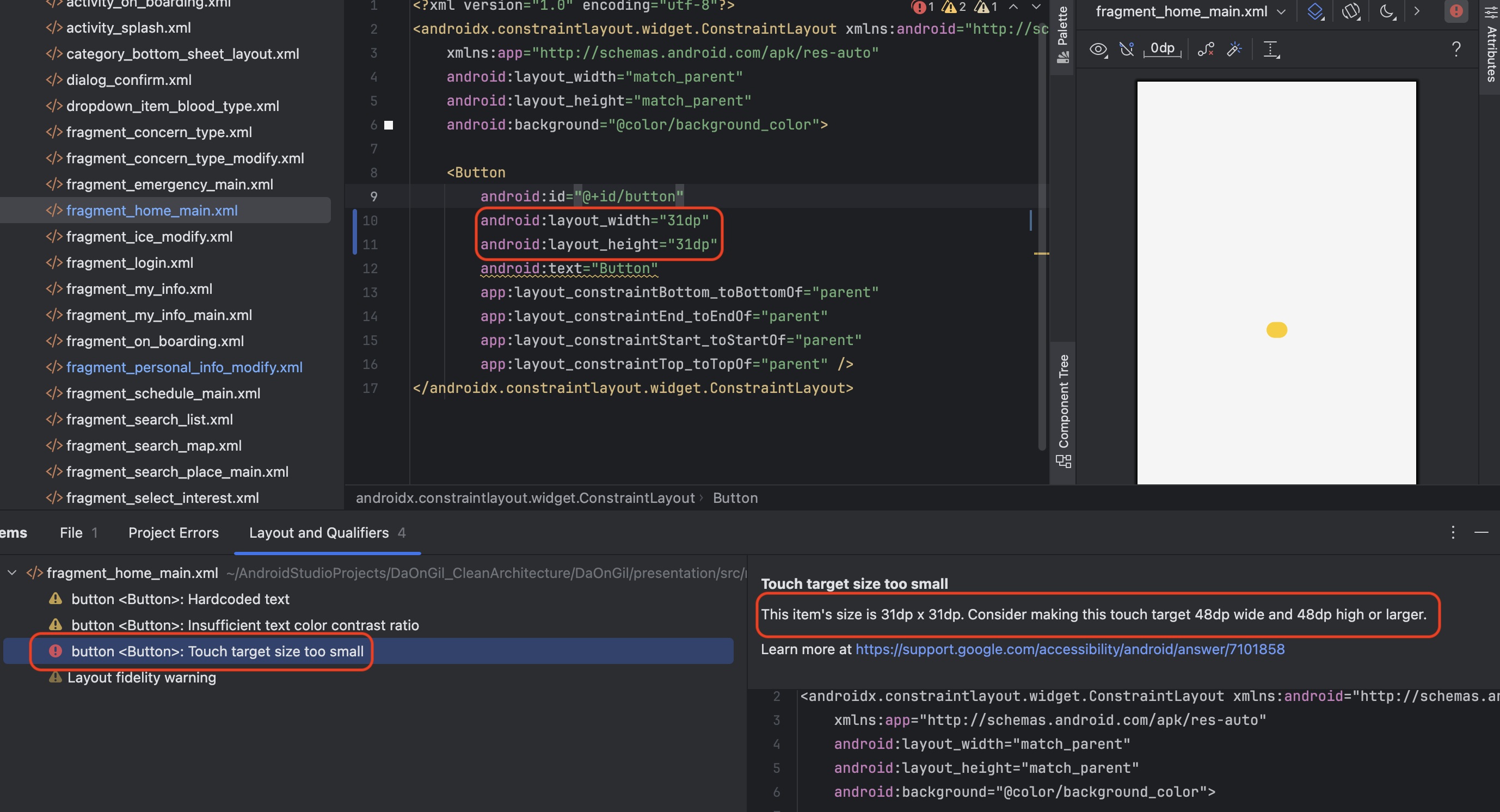Toggle autoconnect to parent icon
The height and width of the screenshot is (812, 1500).
click(1127, 50)
